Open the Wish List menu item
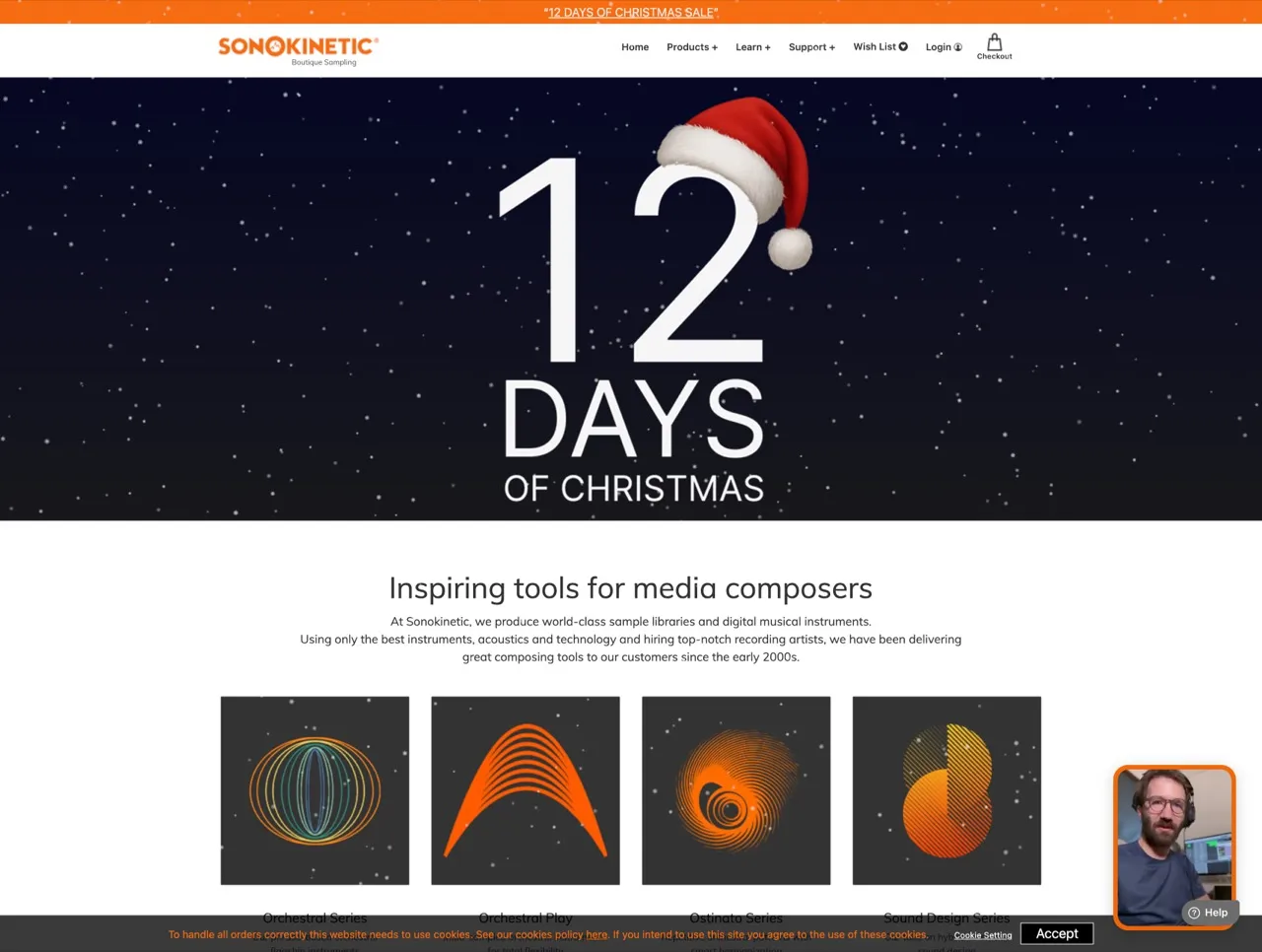 coord(876,45)
